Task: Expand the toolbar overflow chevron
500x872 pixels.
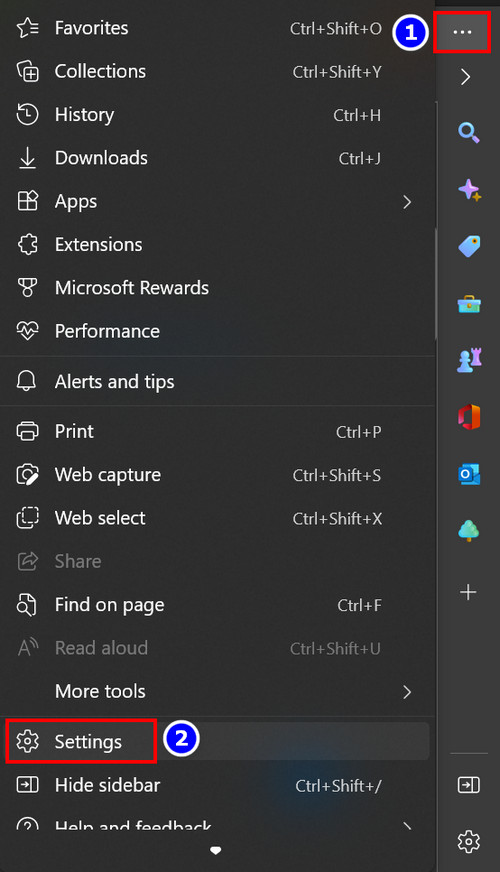Action: [x=466, y=77]
